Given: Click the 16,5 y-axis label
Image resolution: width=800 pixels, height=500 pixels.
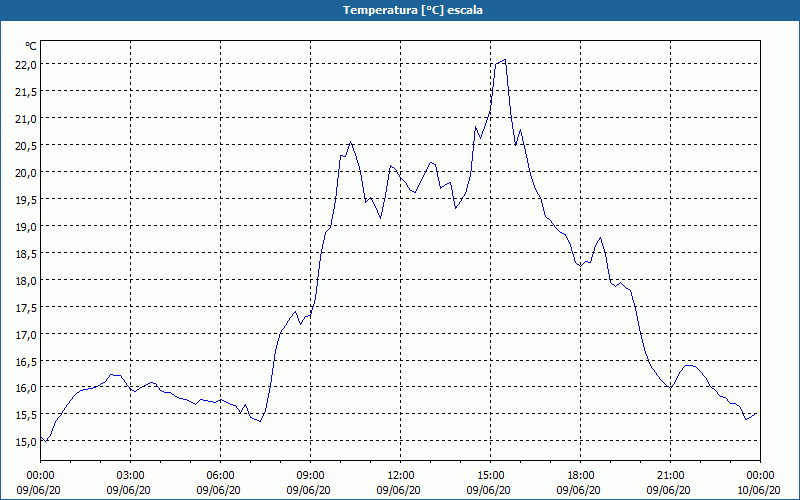Looking at the screenshot, I should 26,361.
